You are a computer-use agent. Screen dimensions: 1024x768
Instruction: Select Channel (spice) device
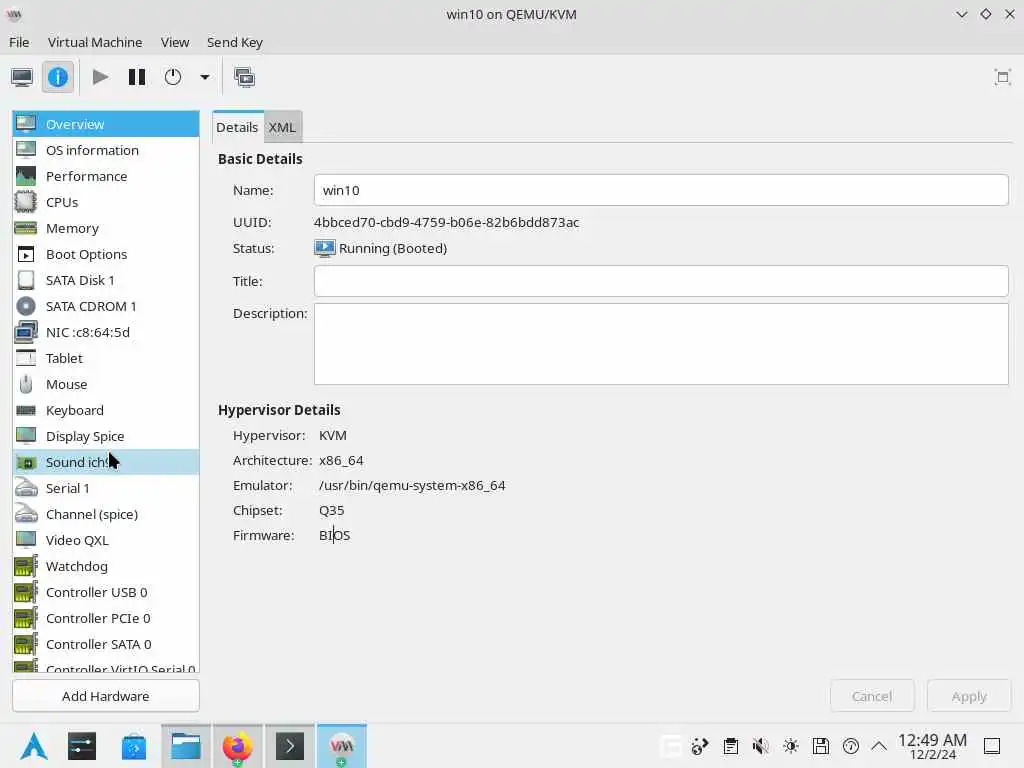coord(106,514)
